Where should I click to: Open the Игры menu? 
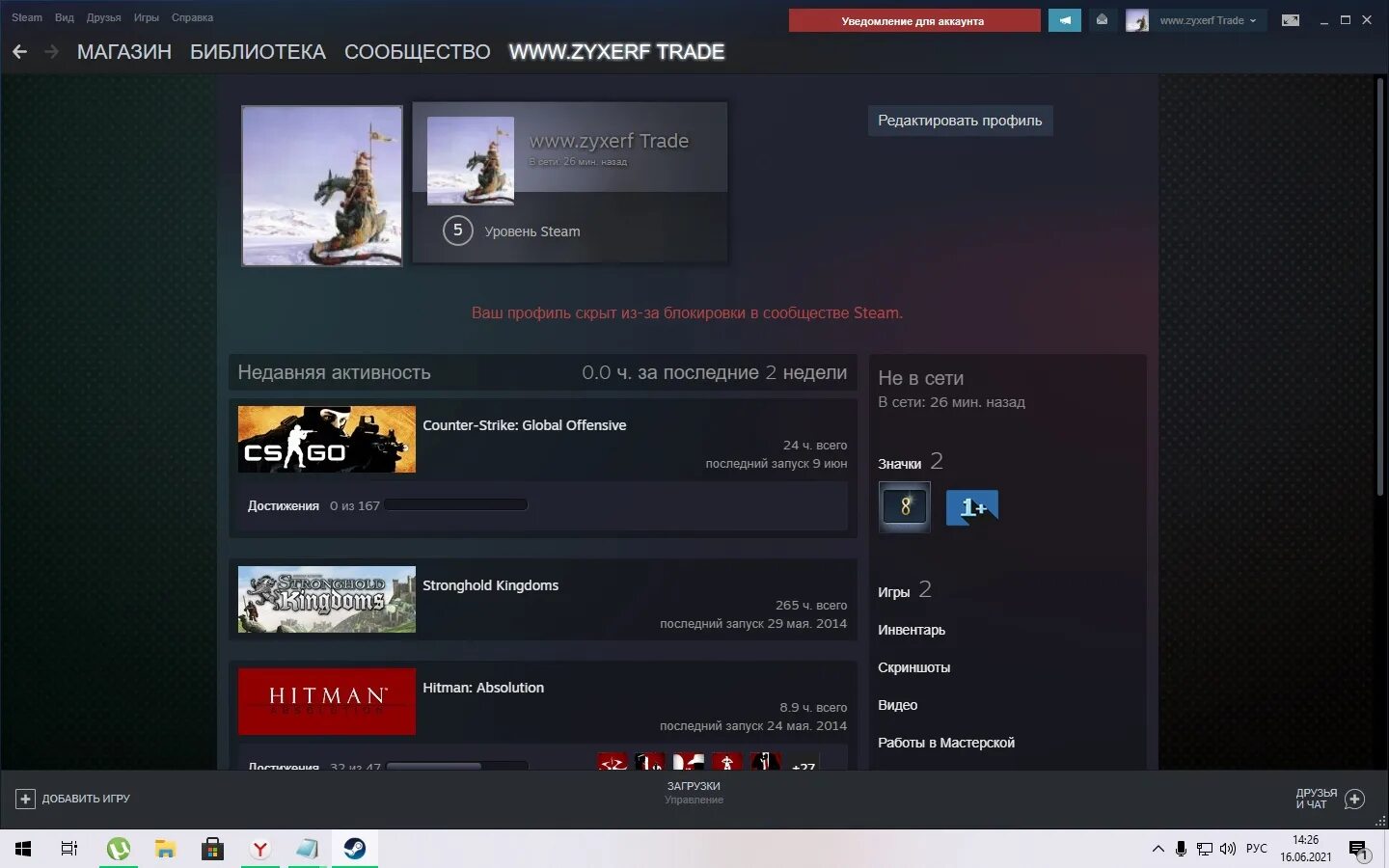pos(147,17)
